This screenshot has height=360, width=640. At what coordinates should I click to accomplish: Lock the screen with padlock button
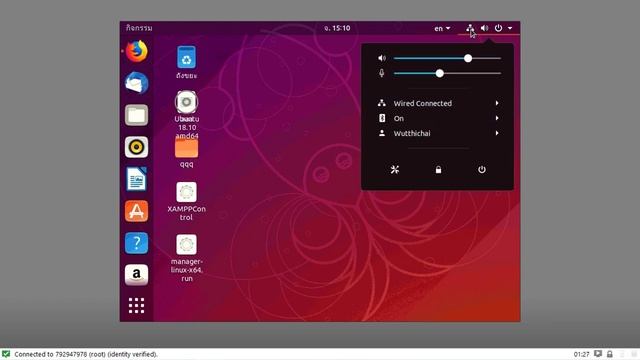[x=438, y=169]
